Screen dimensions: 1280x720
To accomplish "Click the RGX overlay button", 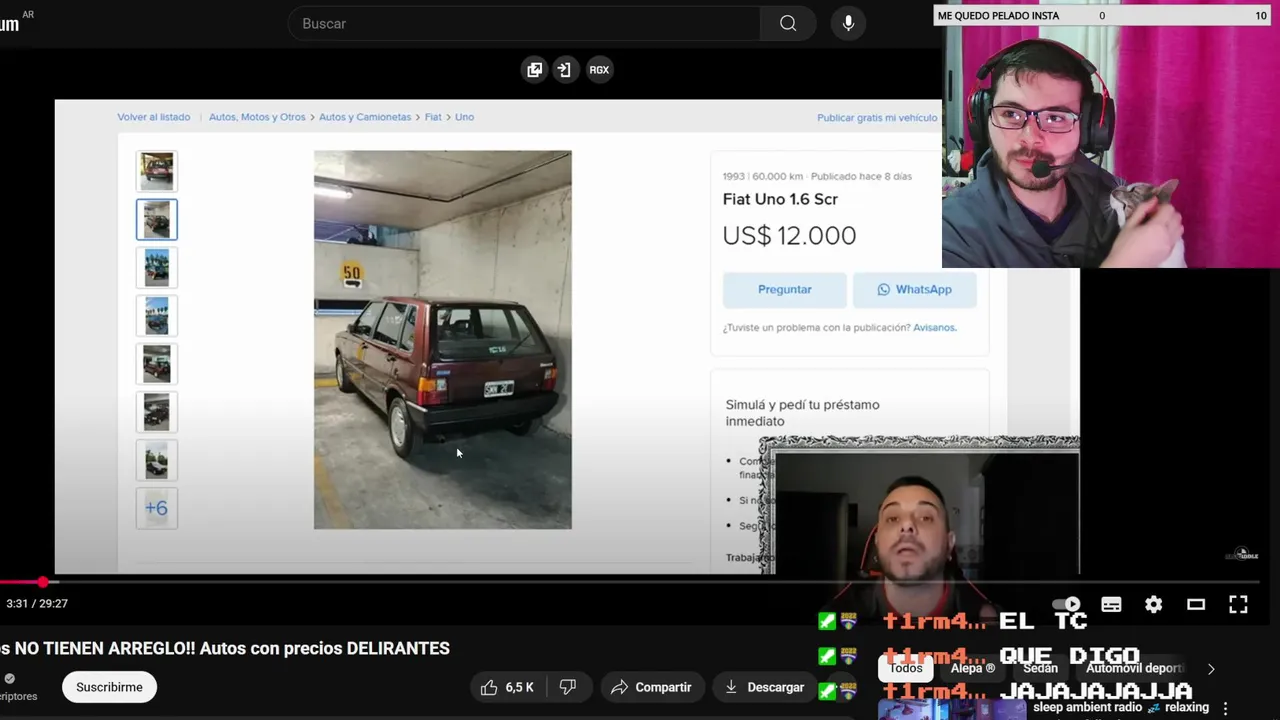I will point(599,70).
